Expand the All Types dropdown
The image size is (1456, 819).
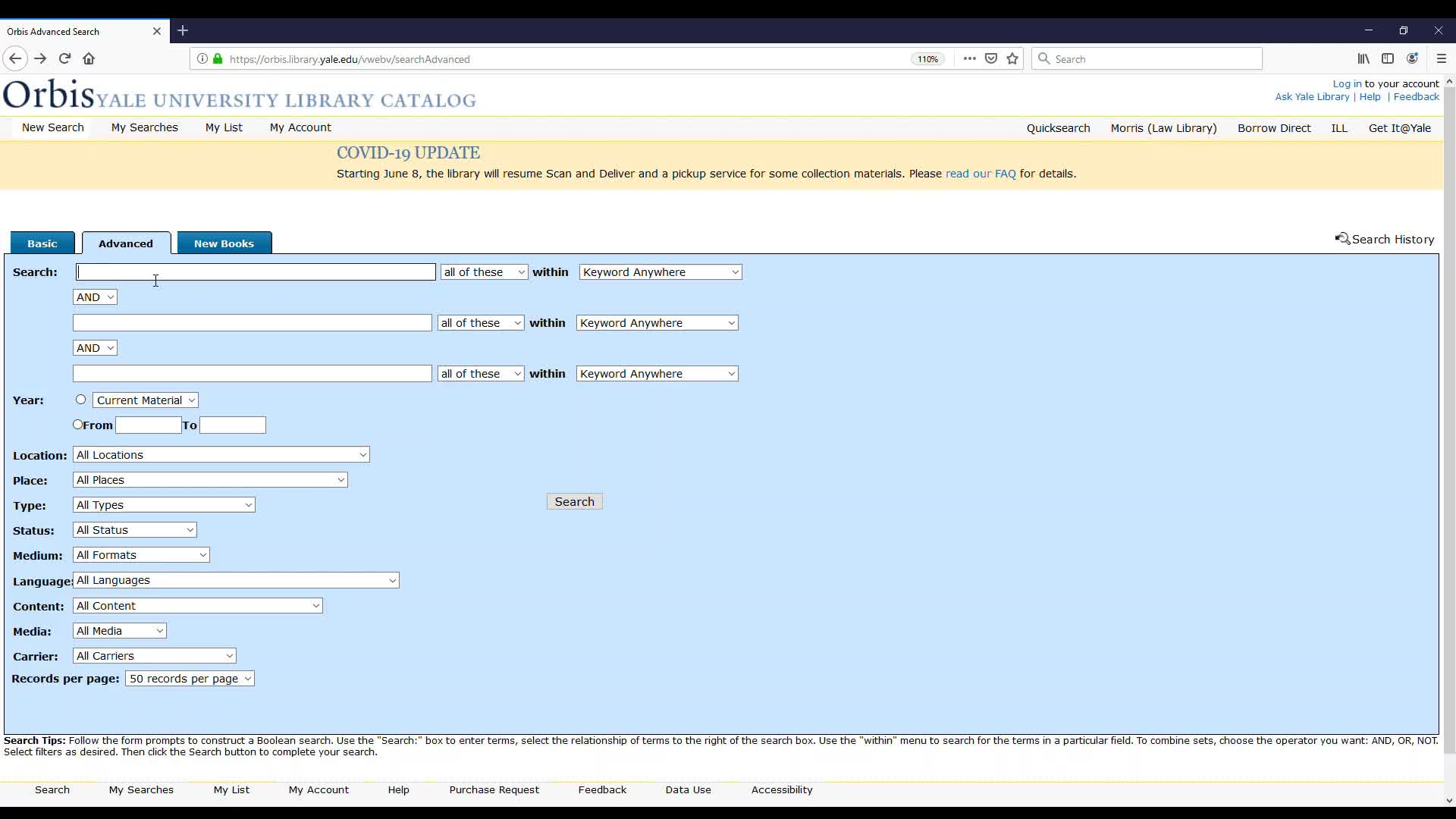pos(164,505)
